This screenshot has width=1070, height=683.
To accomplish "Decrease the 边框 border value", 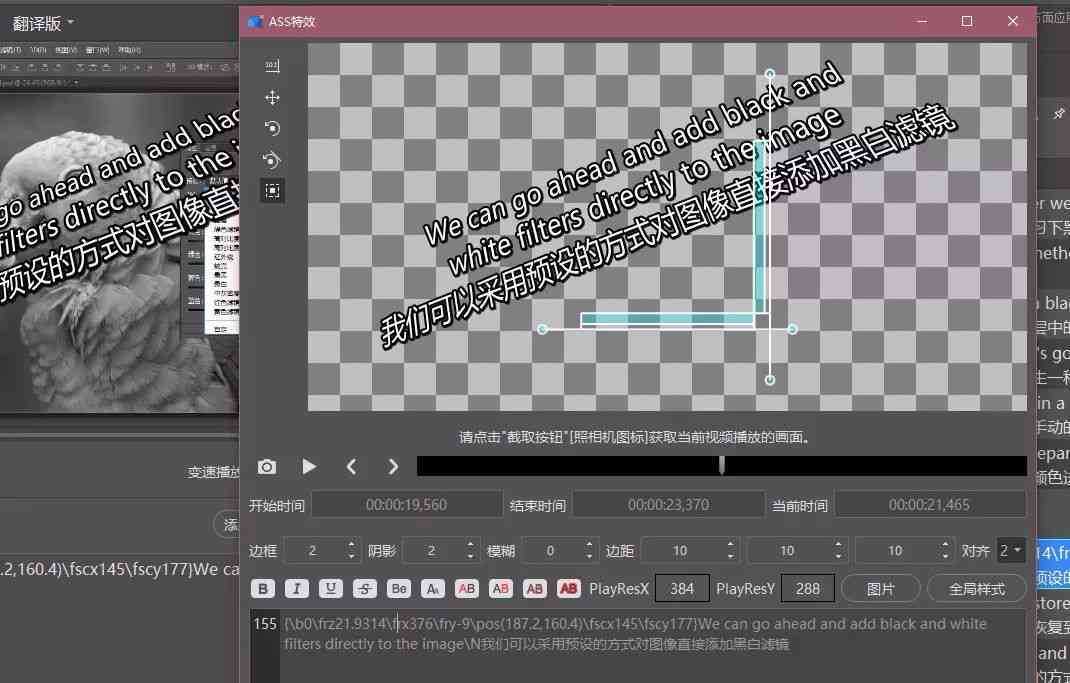I will pos(351,556).
